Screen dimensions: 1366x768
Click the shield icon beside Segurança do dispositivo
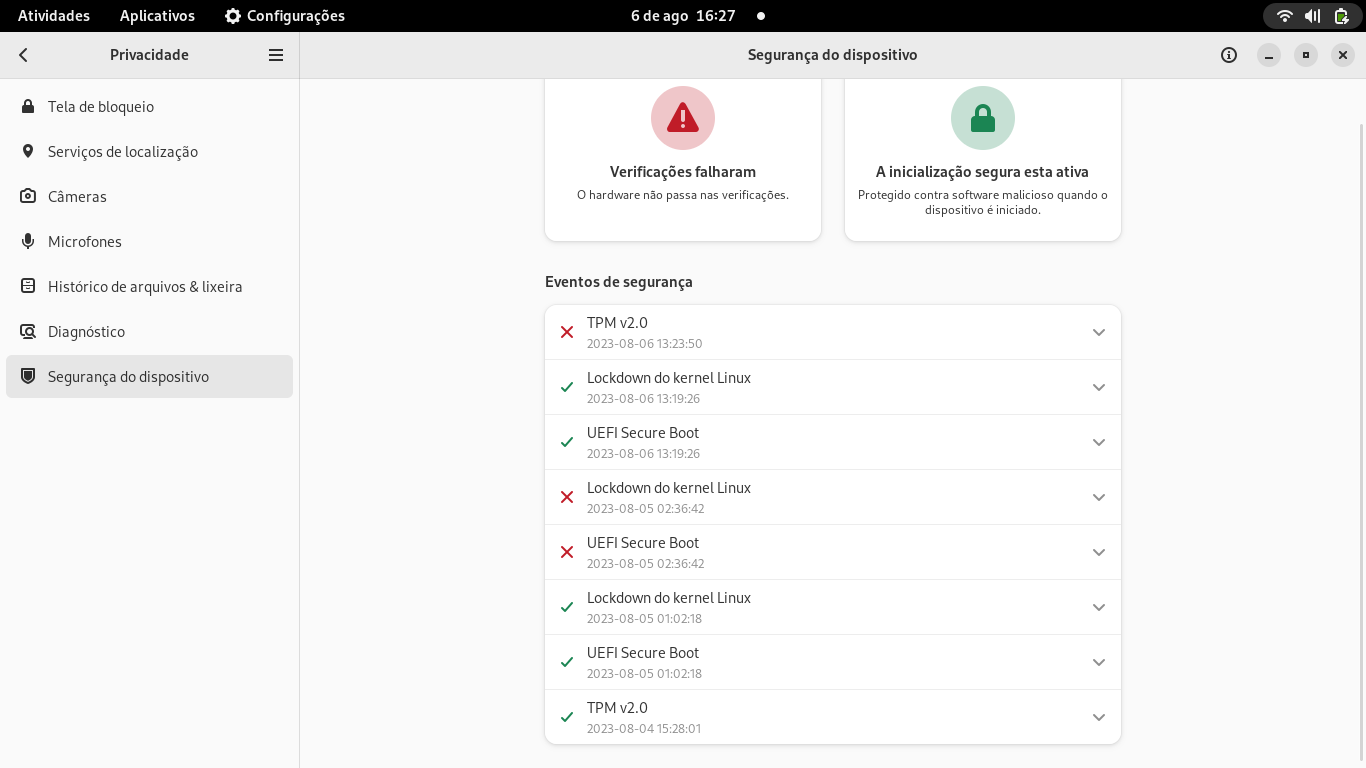[x=28, y=376]
